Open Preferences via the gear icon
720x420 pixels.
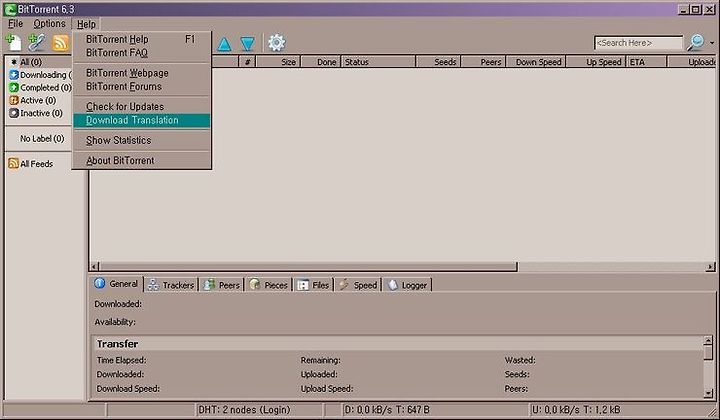tap(276, 43)
